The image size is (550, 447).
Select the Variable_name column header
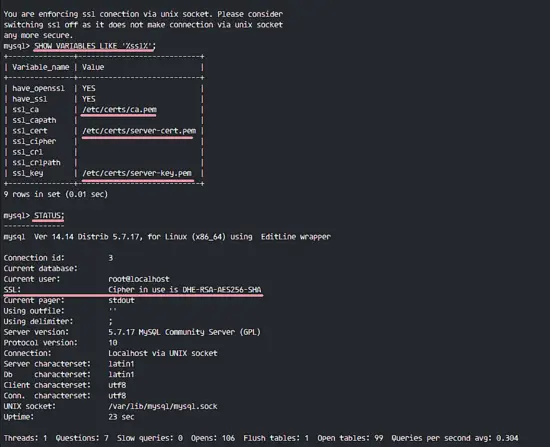[41, 67]
